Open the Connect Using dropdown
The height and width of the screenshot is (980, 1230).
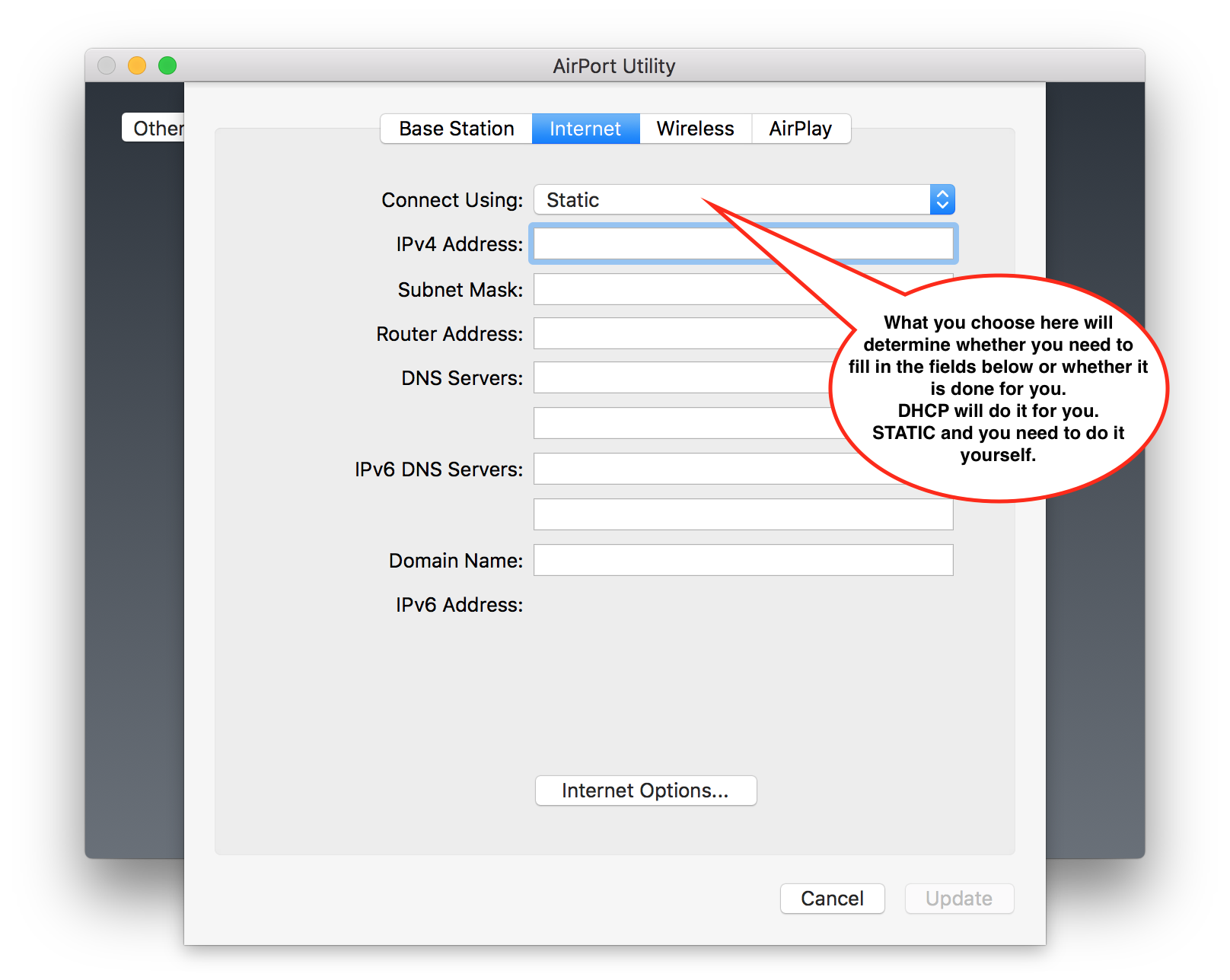(744, 200)
